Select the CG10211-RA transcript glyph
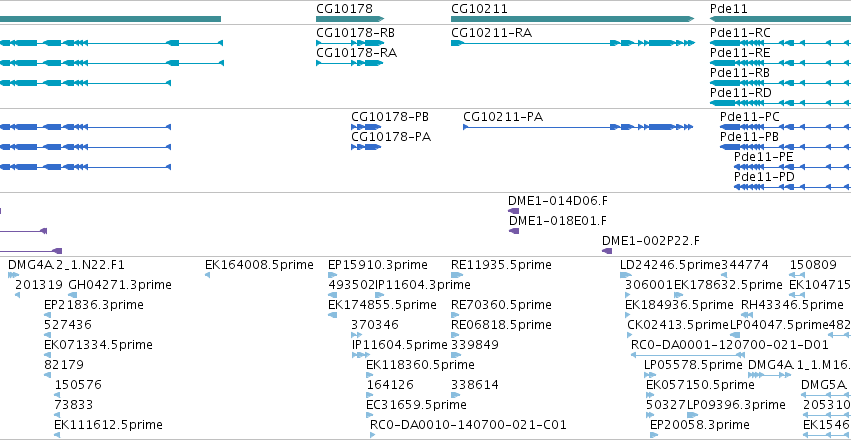 click(x=573, y=43)
